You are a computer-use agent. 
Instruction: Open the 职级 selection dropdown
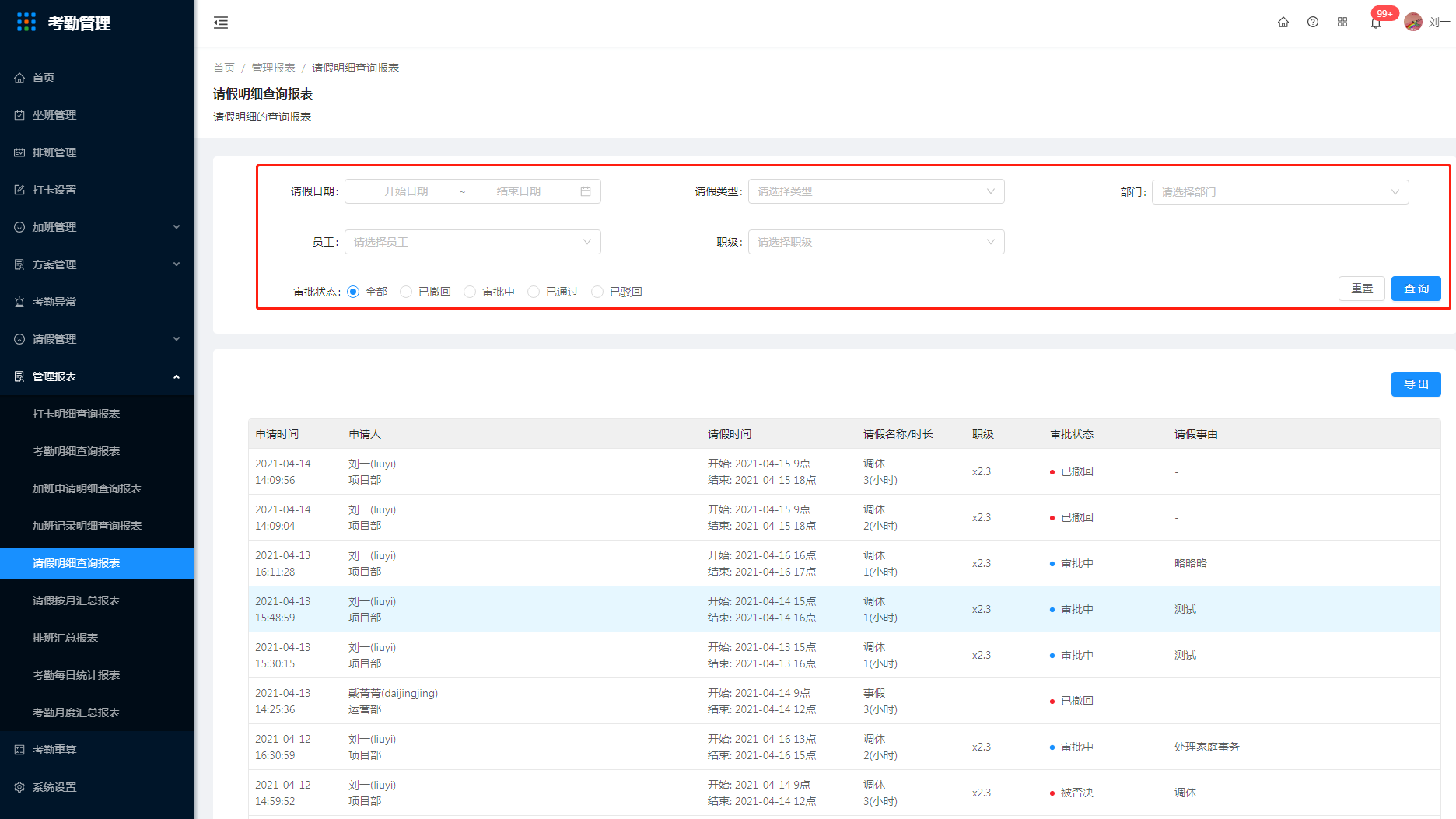pos(877,242)
